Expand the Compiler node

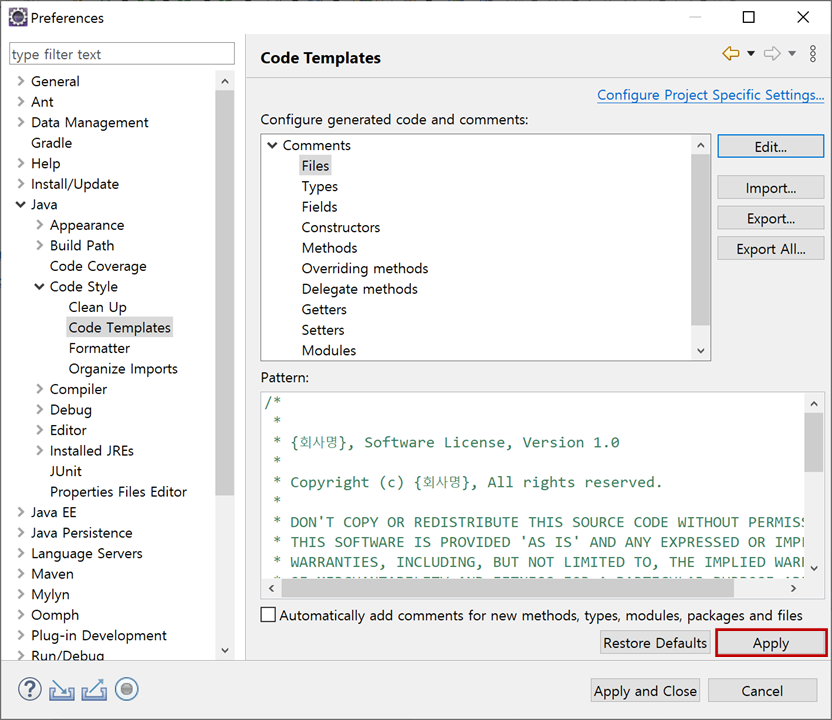point(39,389)
